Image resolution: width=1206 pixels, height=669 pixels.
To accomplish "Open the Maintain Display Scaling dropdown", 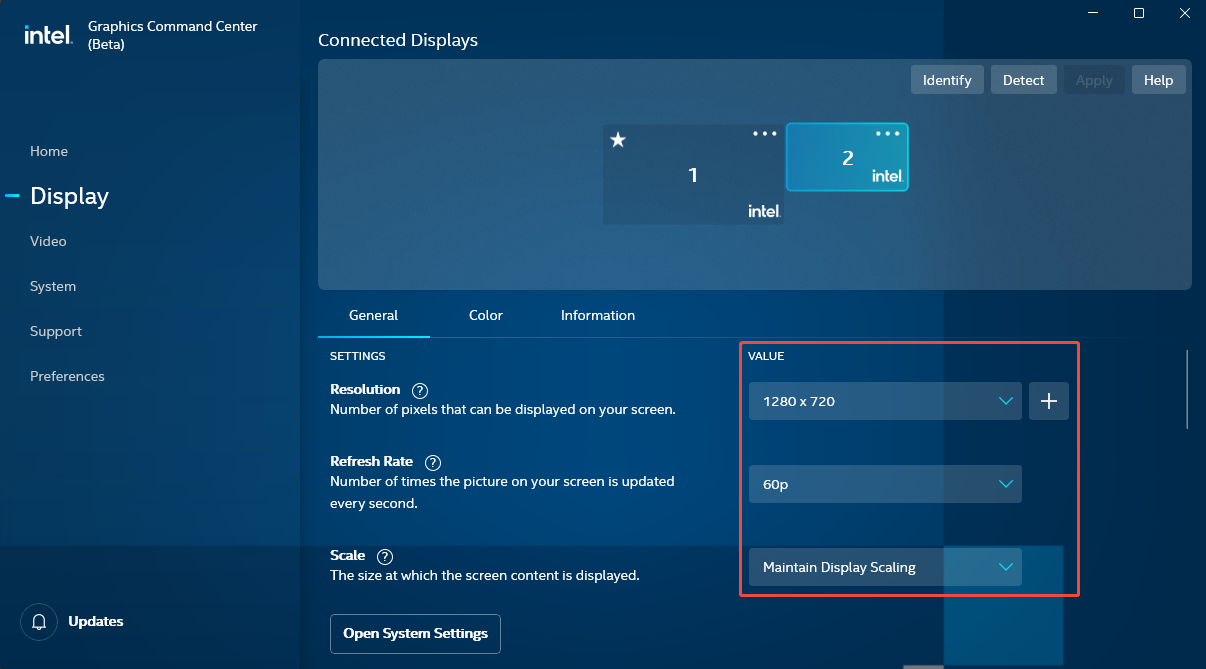I will (x=885, y=567).
